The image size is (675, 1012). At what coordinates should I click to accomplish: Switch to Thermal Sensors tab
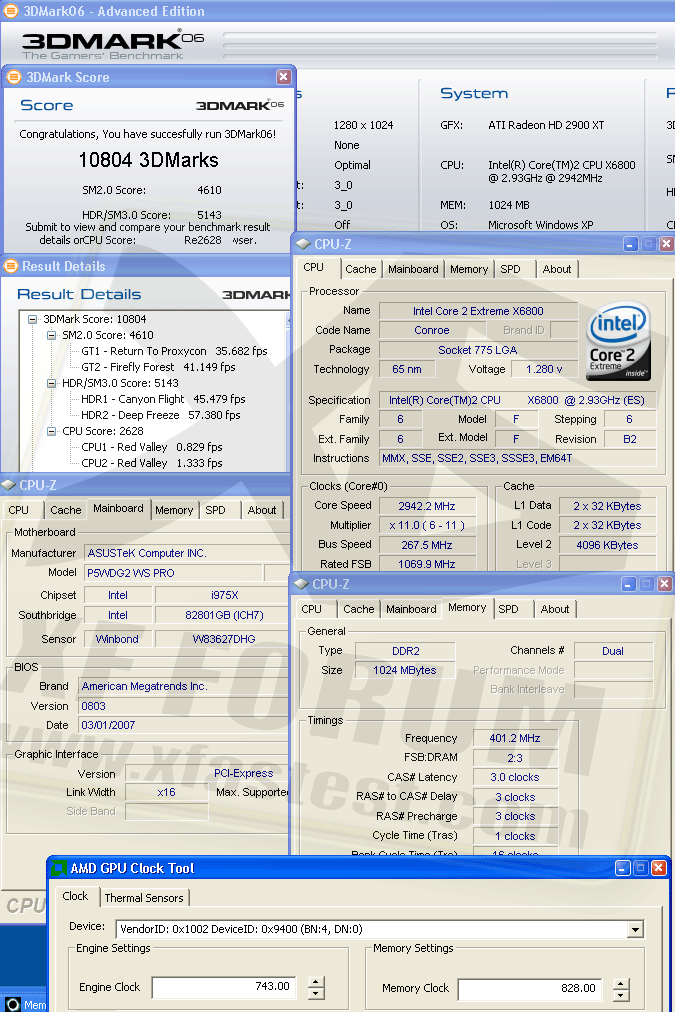point(144,898)
